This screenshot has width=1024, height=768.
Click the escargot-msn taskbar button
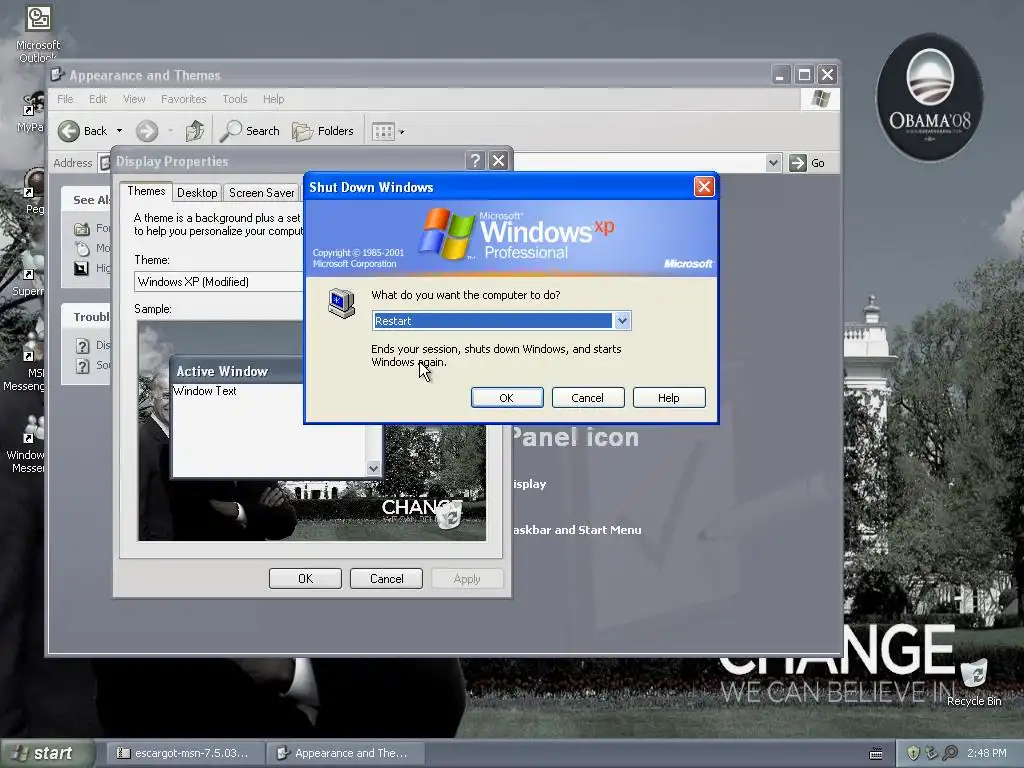185,753
